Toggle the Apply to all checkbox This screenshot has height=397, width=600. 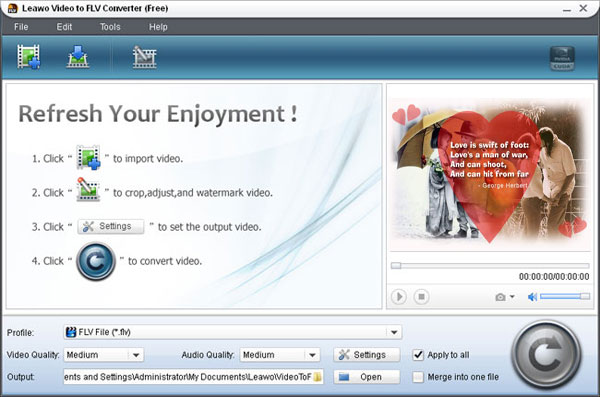tap(418, 355)
